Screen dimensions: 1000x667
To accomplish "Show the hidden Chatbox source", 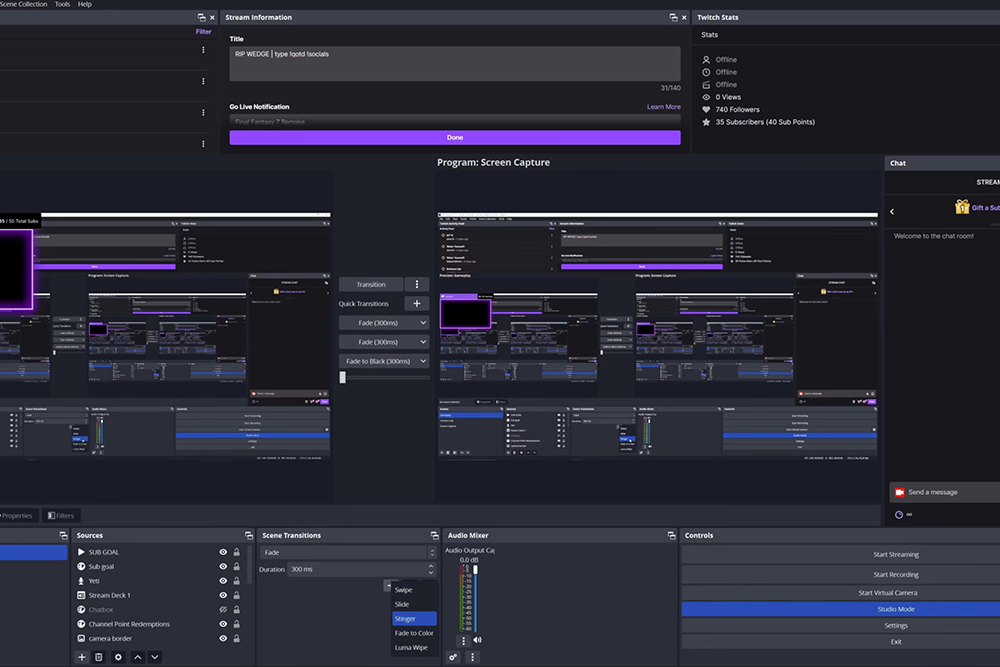I will pos(223,610).
